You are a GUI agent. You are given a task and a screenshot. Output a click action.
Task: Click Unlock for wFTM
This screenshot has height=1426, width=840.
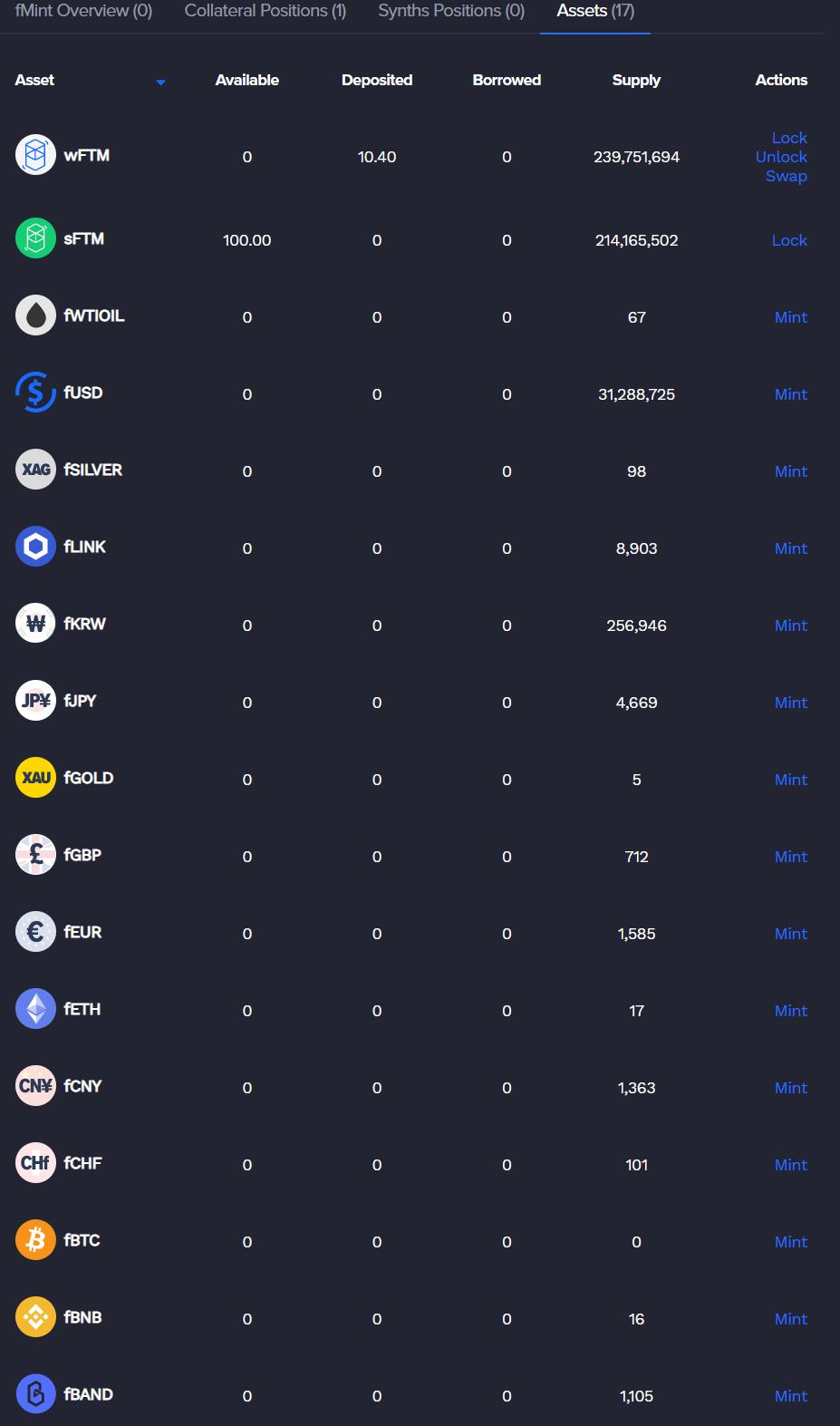pos(781,157)
